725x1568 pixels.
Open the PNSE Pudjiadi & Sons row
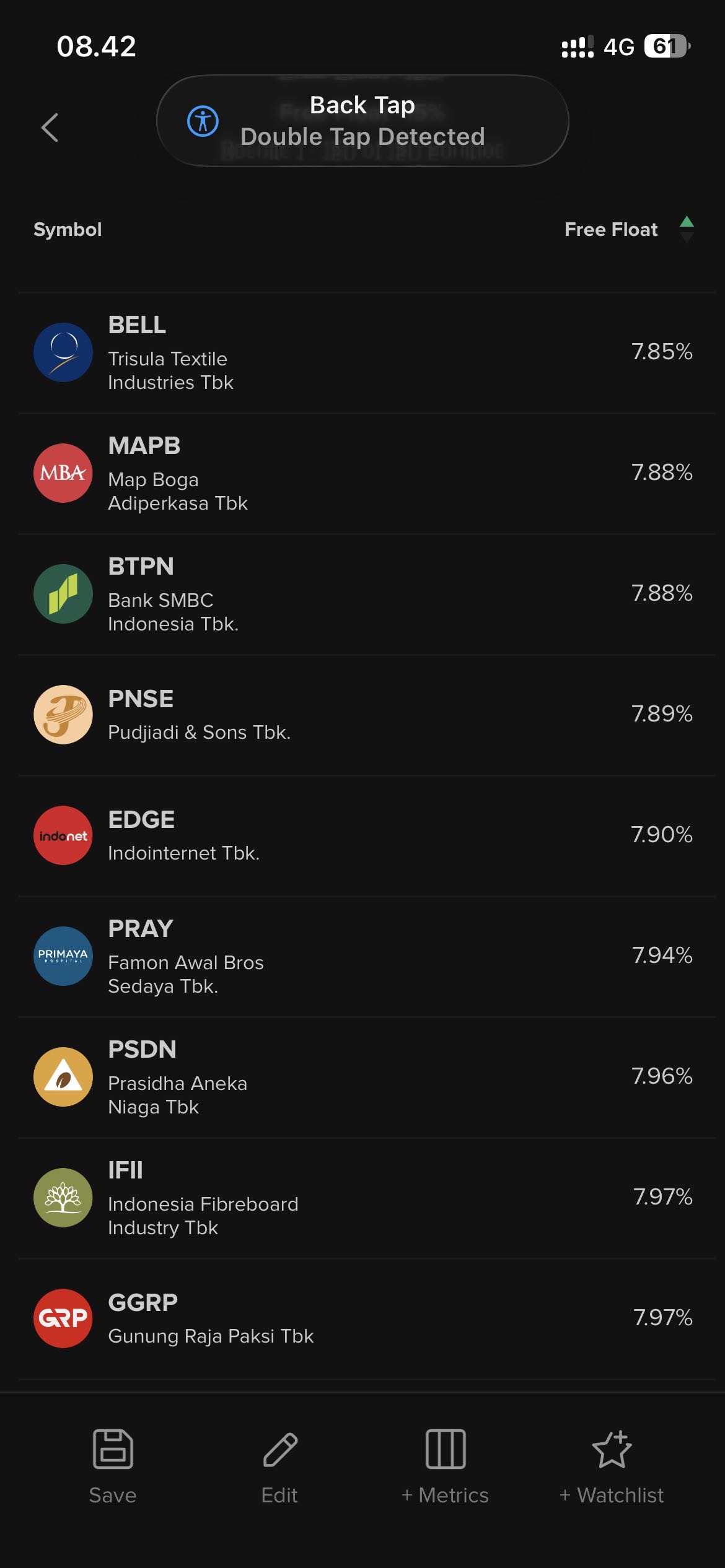[x=362, y=715]
